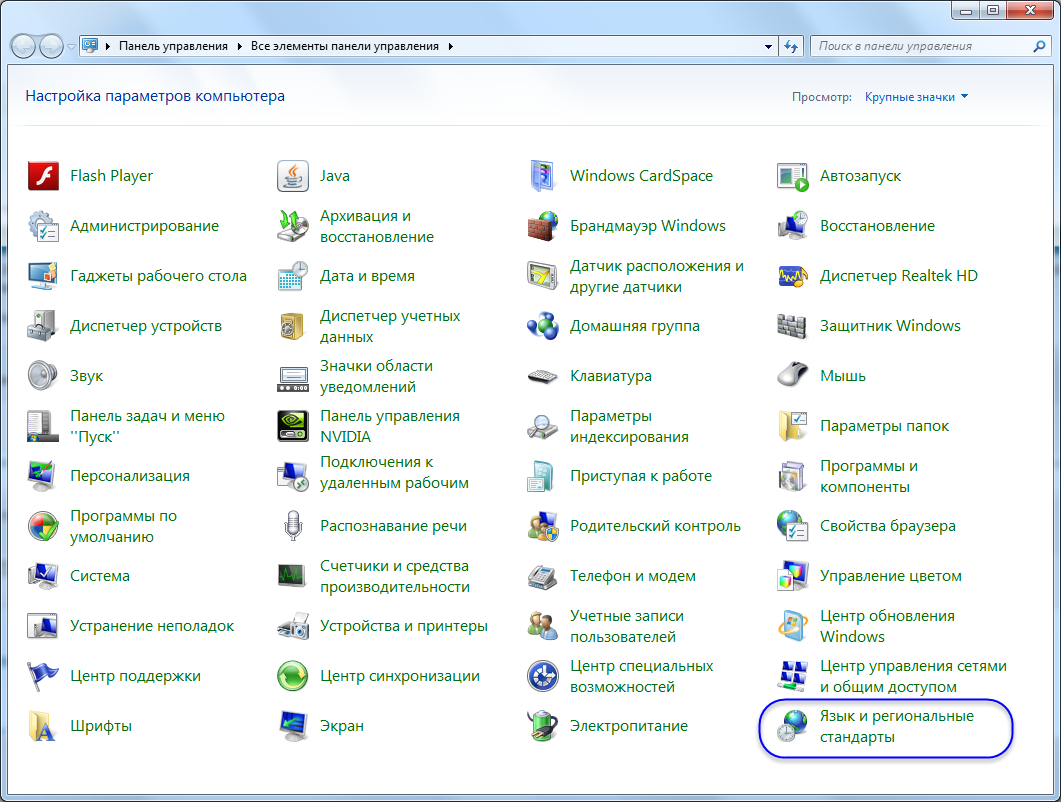The image size is (1061, 802).
Task: Click the Защитник Windows wall icon
Action: (792, 326)
